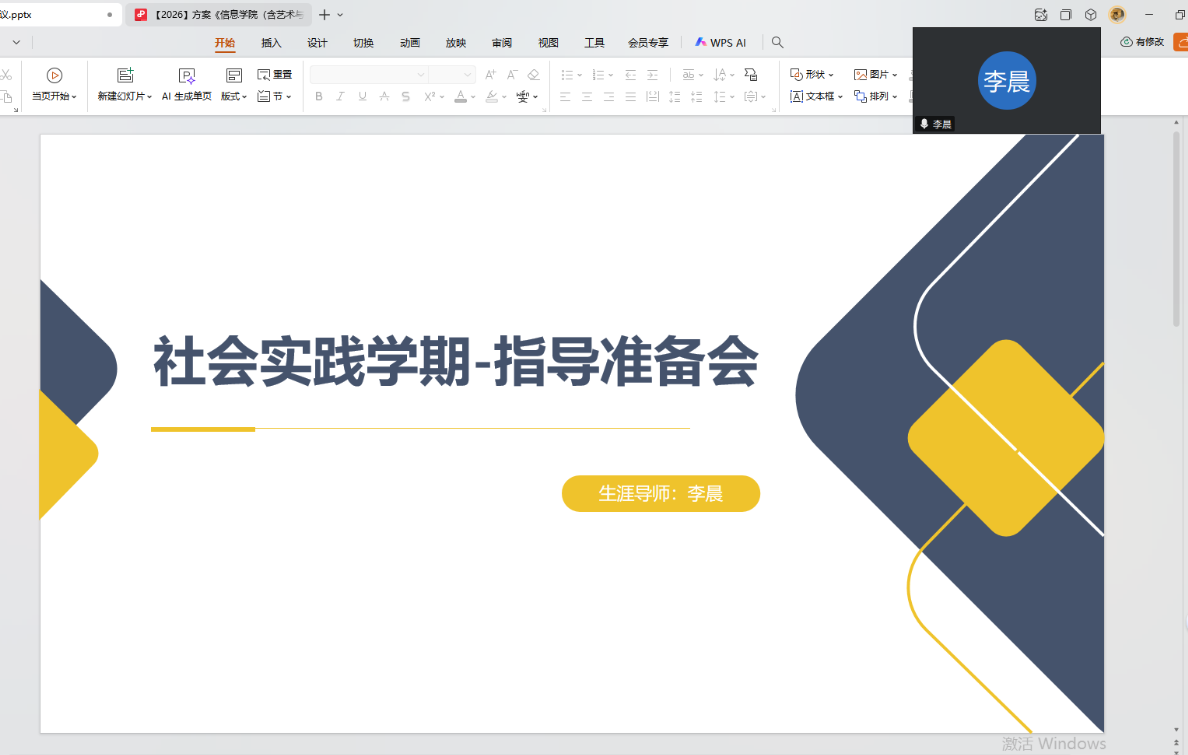Viewport: 1188px width, 755px height.
Task: Open the search magnifier icon
Action: pos(778,43)
